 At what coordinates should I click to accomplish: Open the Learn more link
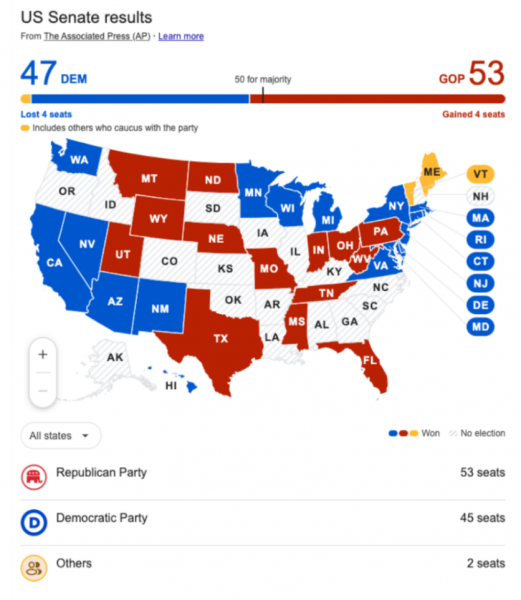pyautogui.click(x=181, y=36)
